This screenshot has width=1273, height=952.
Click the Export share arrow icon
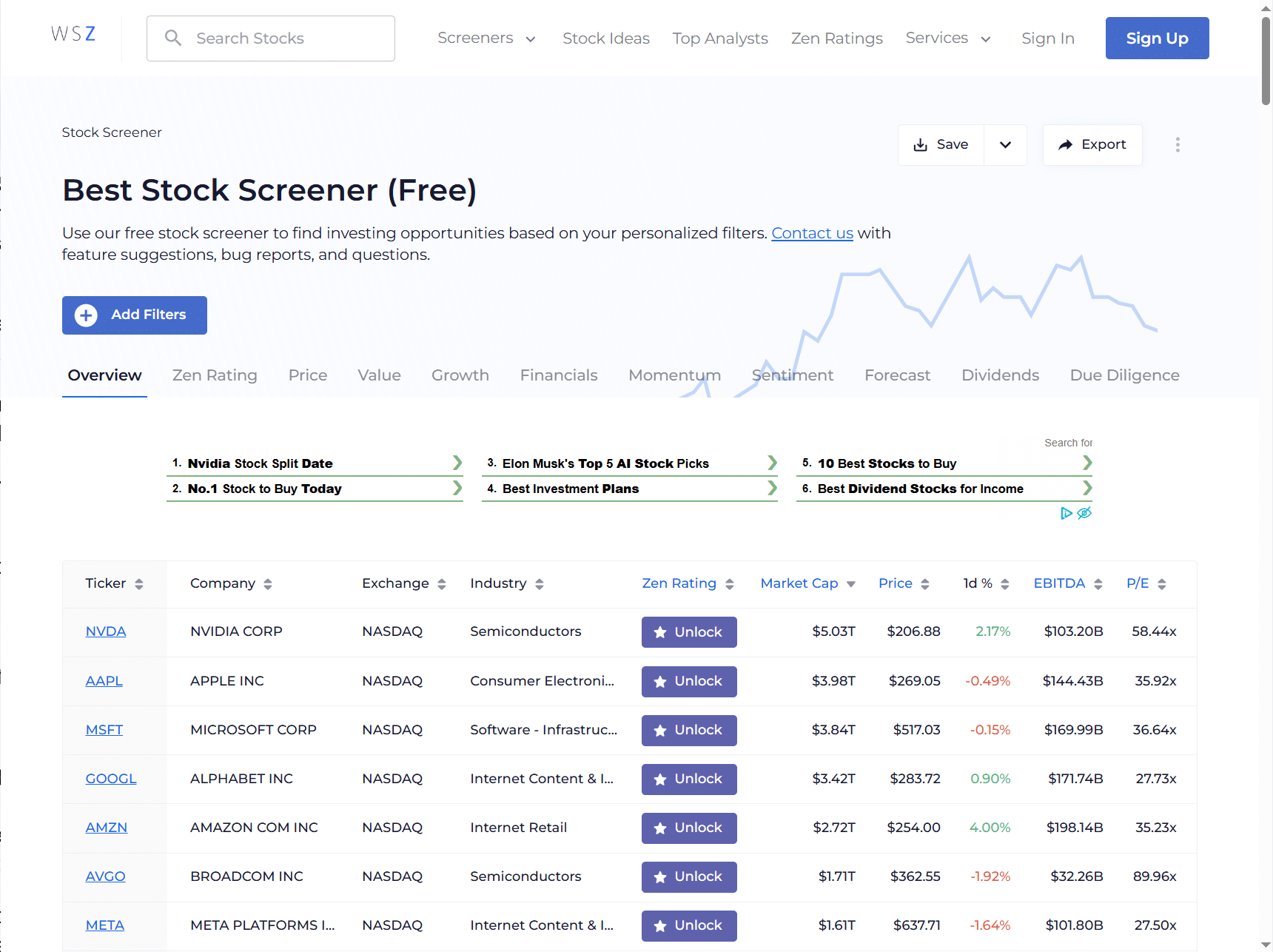[x=1067, y=144]
